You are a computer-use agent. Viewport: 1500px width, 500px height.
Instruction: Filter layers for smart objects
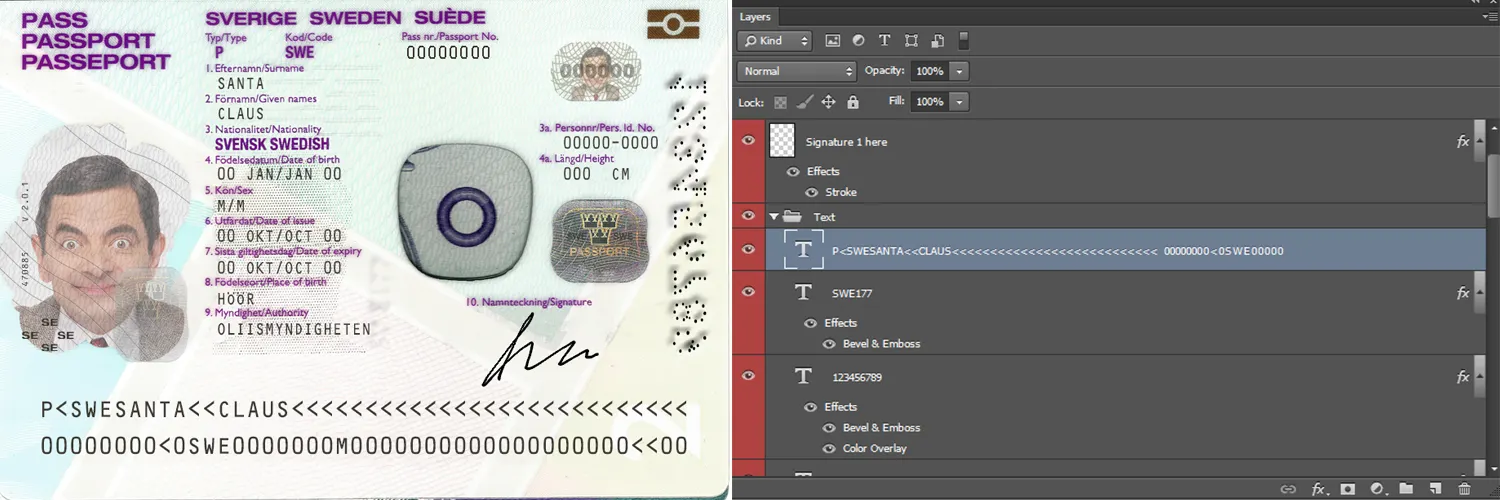tap(937, 41)
